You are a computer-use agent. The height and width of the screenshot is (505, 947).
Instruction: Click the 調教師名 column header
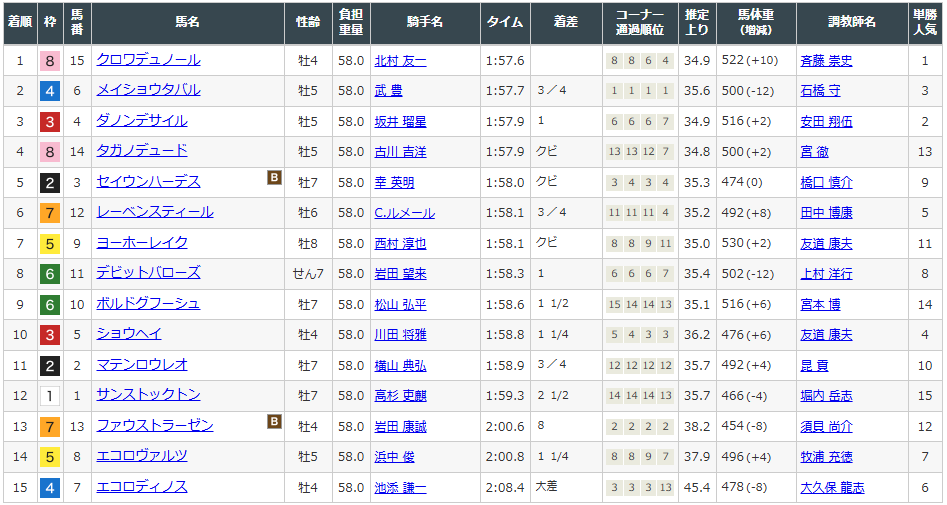coord(852,22)
